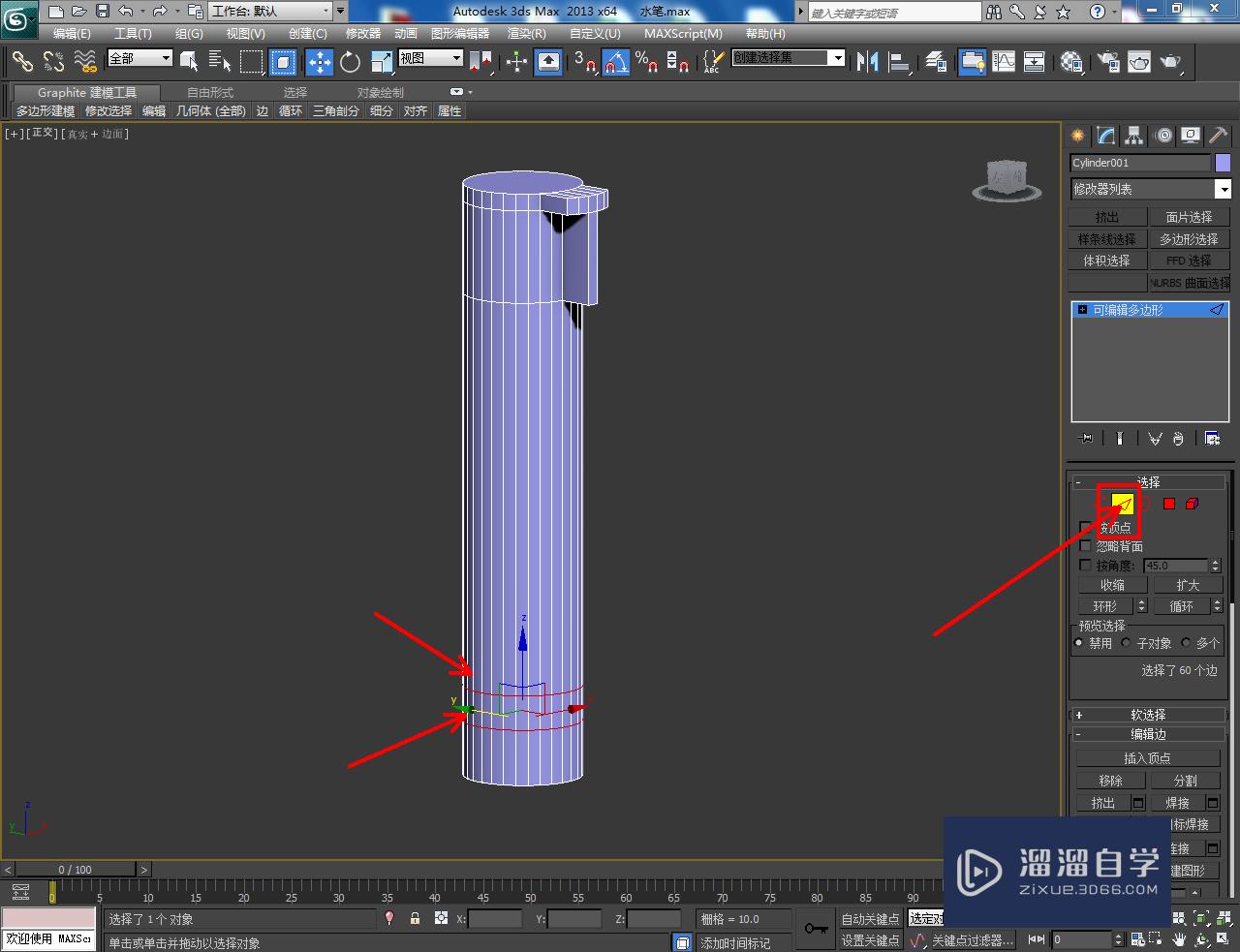
Task: Switch to the 对象绘制 ribbon tab
Action: [381, 93]
